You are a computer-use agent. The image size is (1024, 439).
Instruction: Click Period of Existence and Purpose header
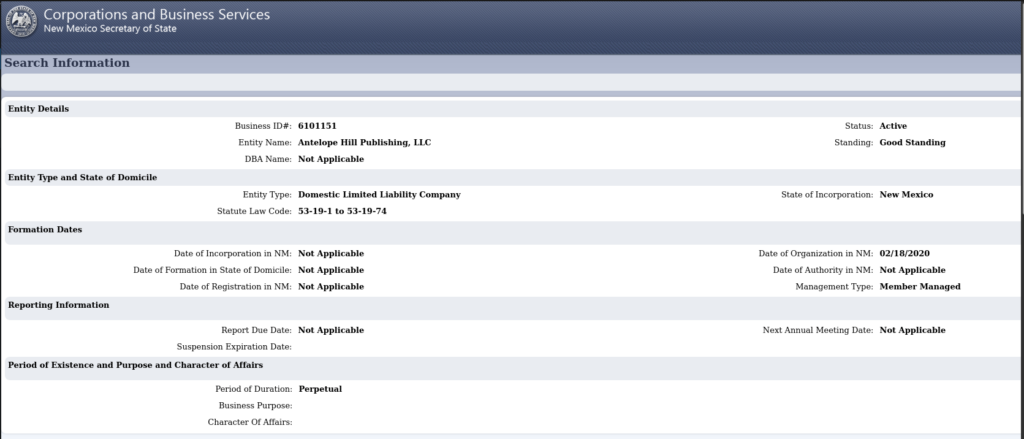(135, 365)
